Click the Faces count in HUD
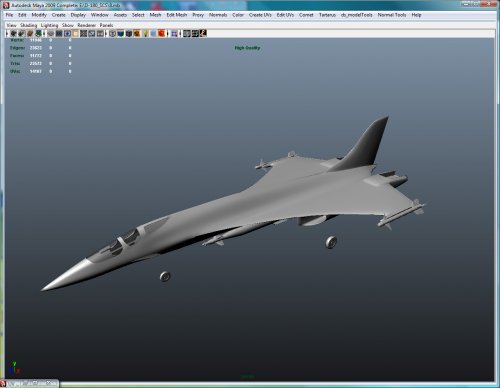Screen dimensions: 500x388 click(x=36, y=56)
